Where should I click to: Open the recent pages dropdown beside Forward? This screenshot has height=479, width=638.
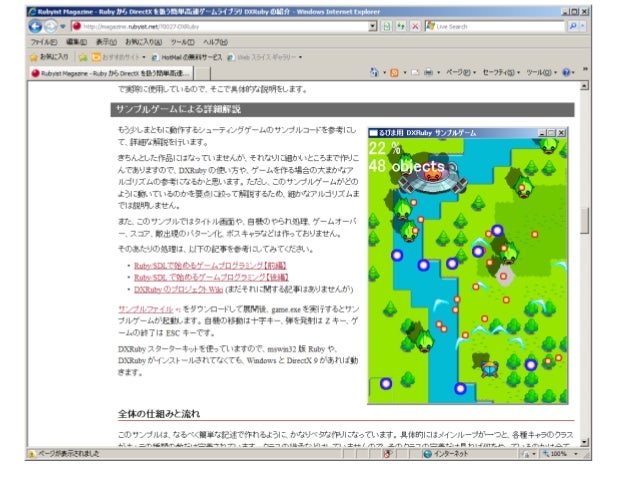point(63,26)
